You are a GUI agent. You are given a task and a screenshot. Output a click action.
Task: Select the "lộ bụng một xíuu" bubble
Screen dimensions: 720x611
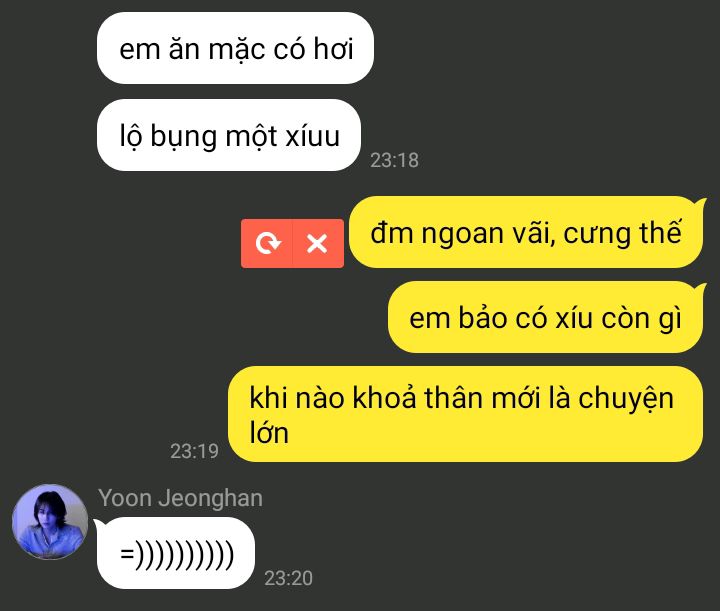tap(229, 135)
